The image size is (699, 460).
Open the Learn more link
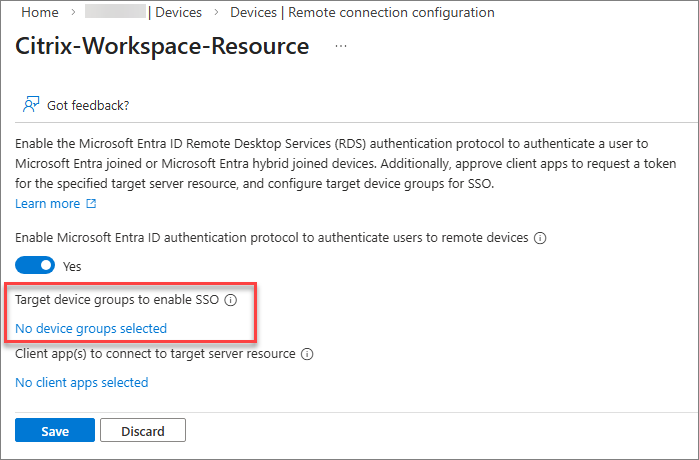[x=47, y=204]
